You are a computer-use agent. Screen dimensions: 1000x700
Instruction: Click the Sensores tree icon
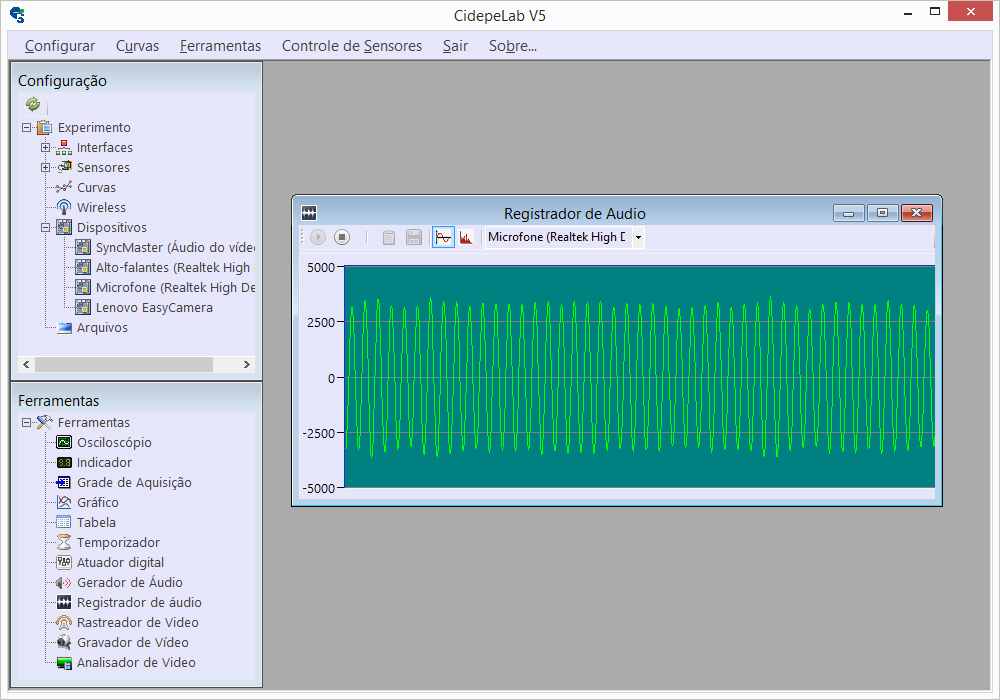64,167
